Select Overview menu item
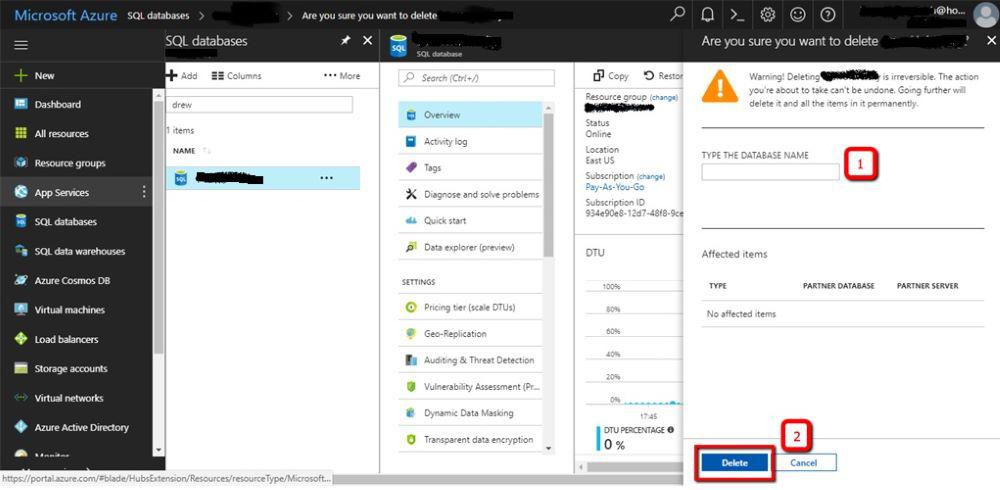The width and height of the screenshot is (1000, 490). coord(470,115)
